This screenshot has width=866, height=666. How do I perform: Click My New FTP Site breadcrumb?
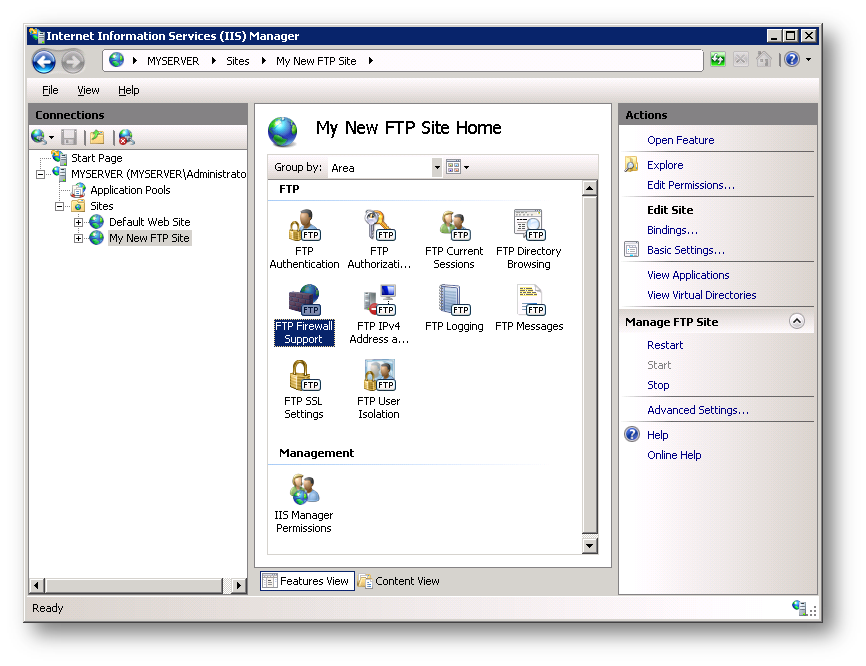coord(316,61)
